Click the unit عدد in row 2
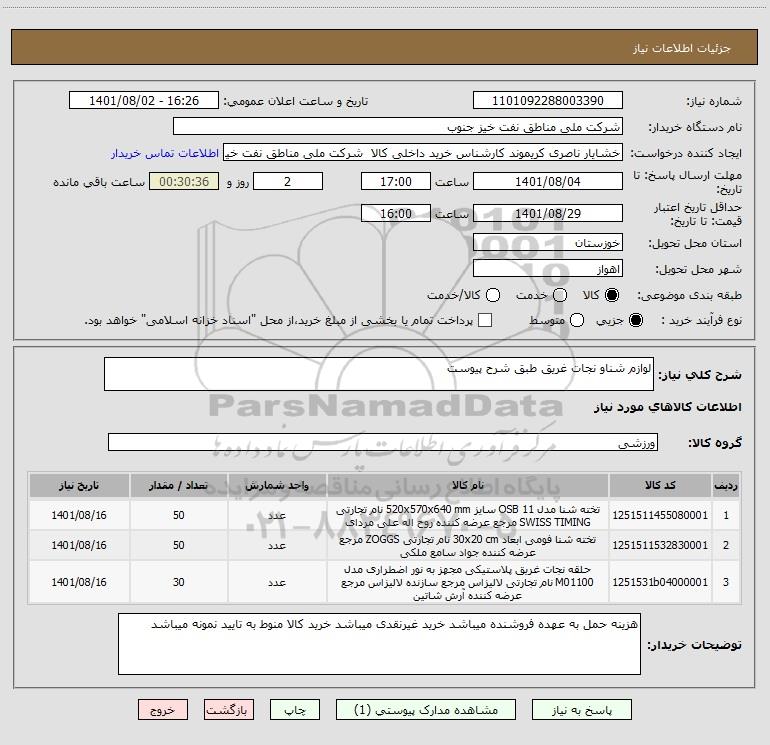The width and height of the screenshot is (770, 745). pyautogui.click(x=277, y=545)
